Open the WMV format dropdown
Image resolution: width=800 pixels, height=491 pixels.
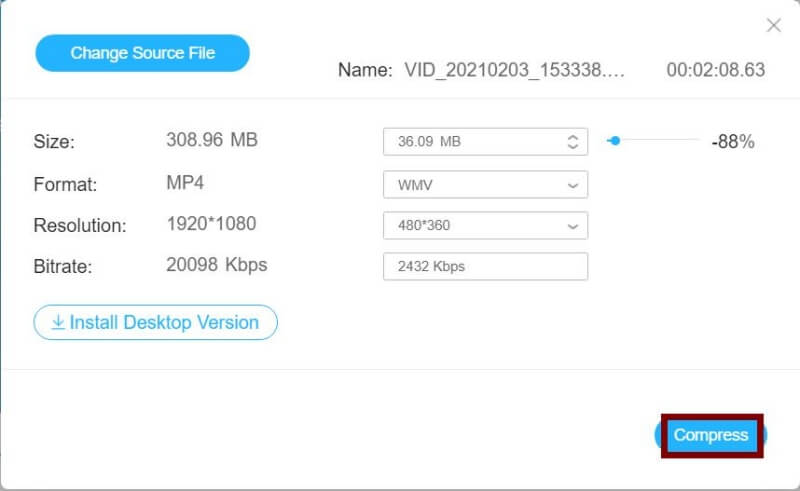point(485,184)
